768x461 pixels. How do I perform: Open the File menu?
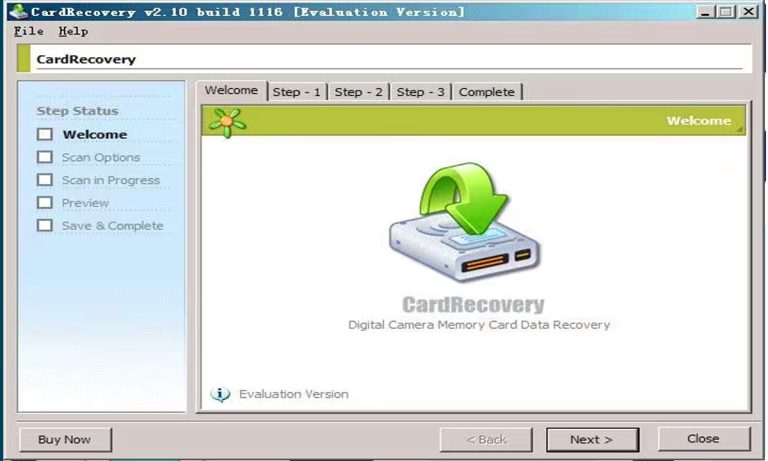click(x=28, y=31)
